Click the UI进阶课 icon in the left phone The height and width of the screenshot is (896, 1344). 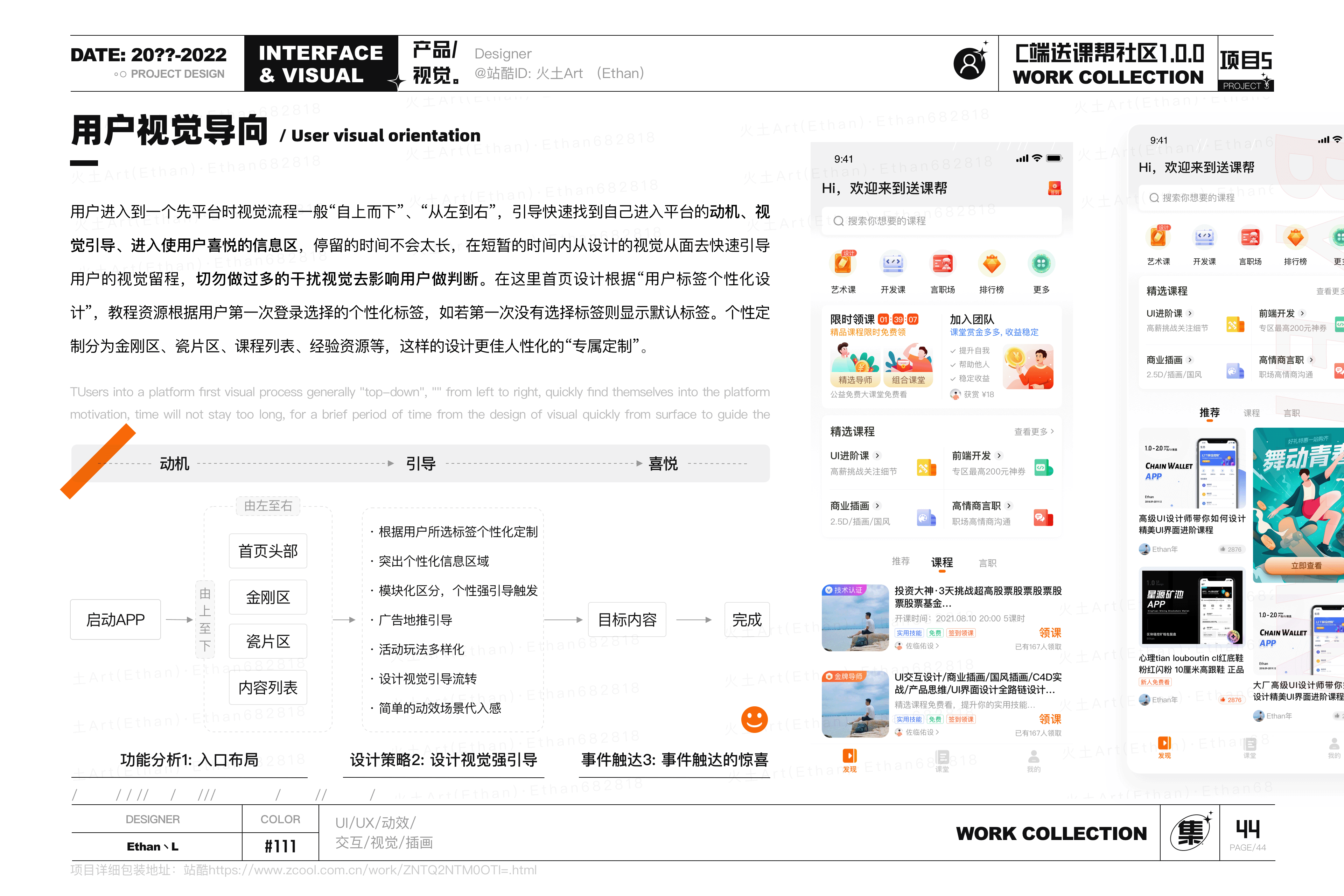coord(926,468)
